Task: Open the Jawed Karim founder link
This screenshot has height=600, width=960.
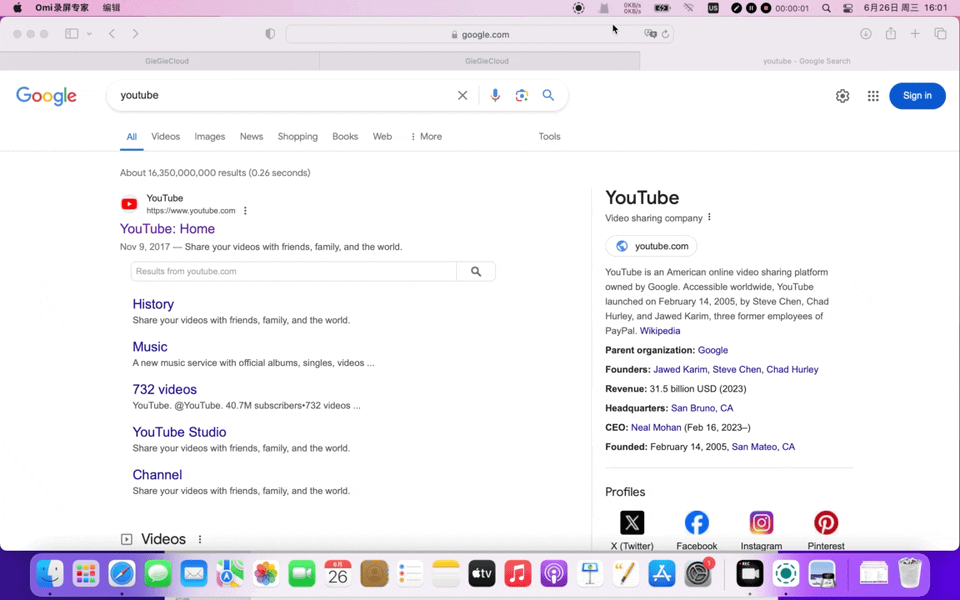Action: click(x=680, y=369)
